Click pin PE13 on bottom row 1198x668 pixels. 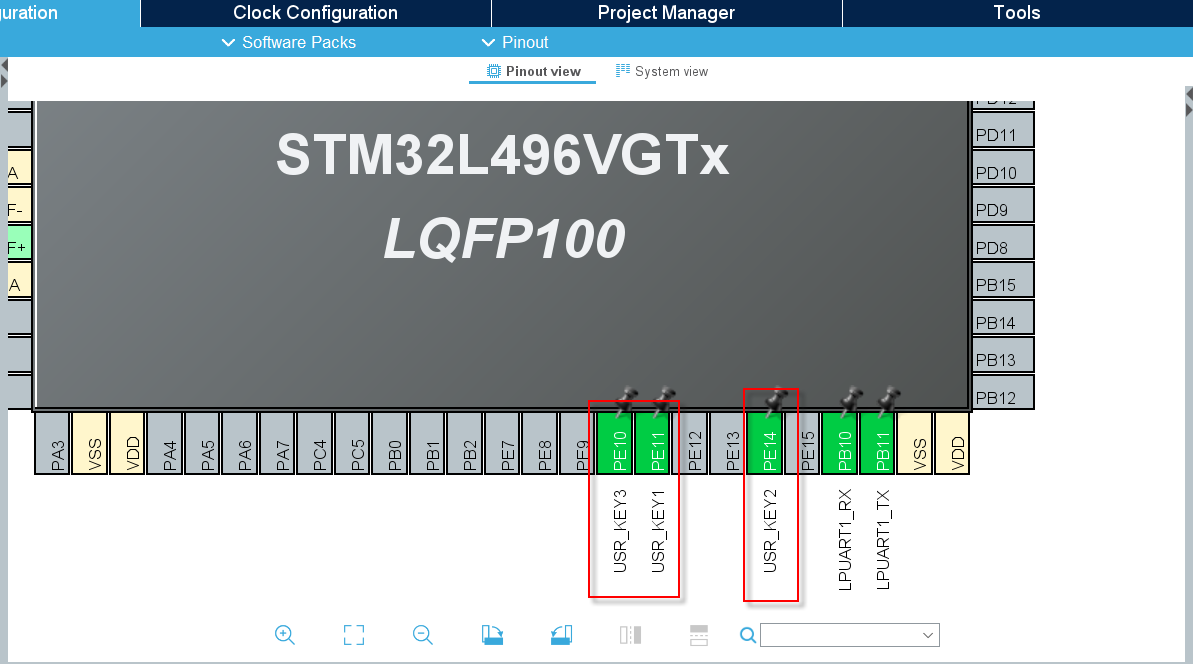[x=728, y=444]
